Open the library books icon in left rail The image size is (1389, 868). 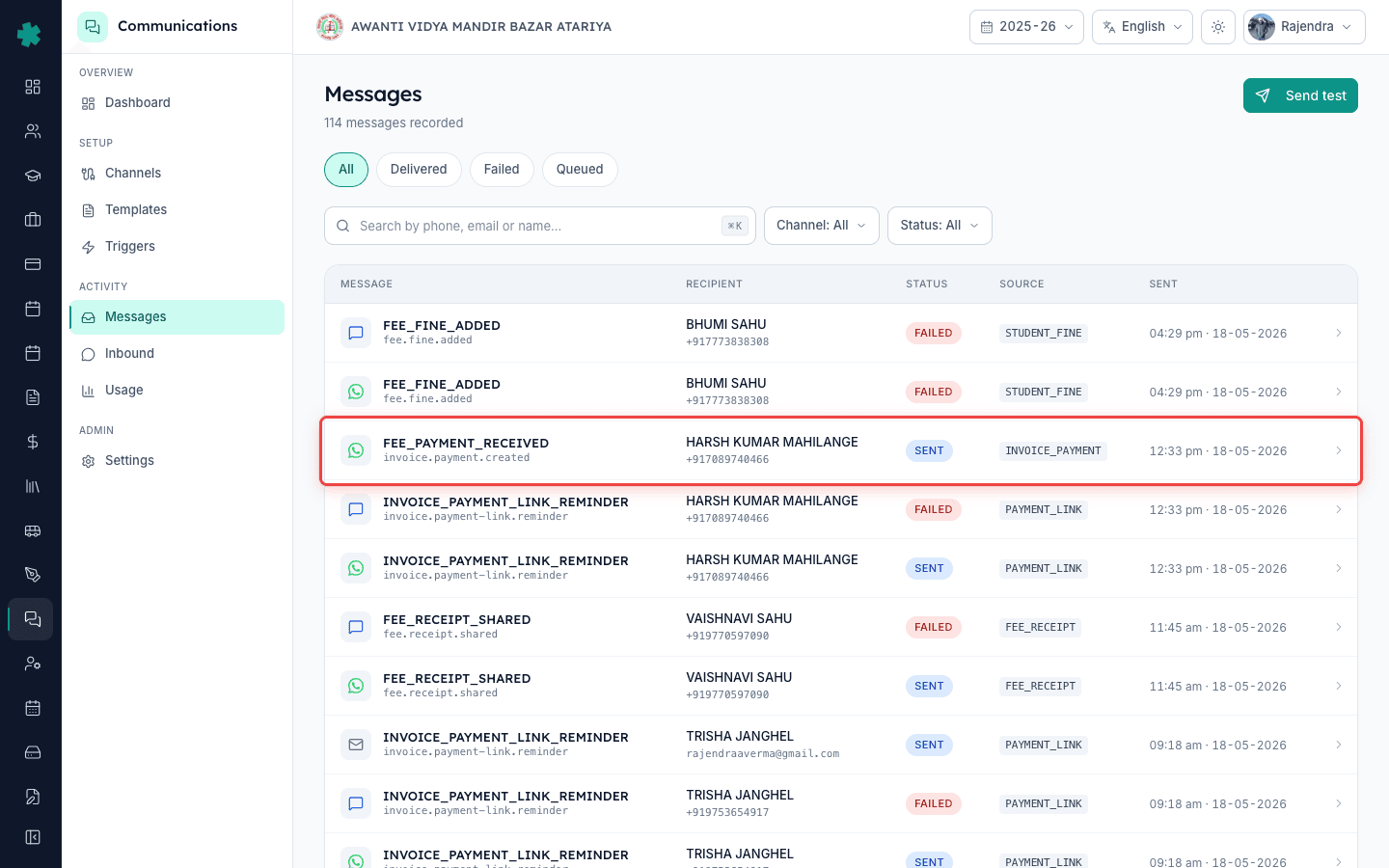(x=33, y=486)
